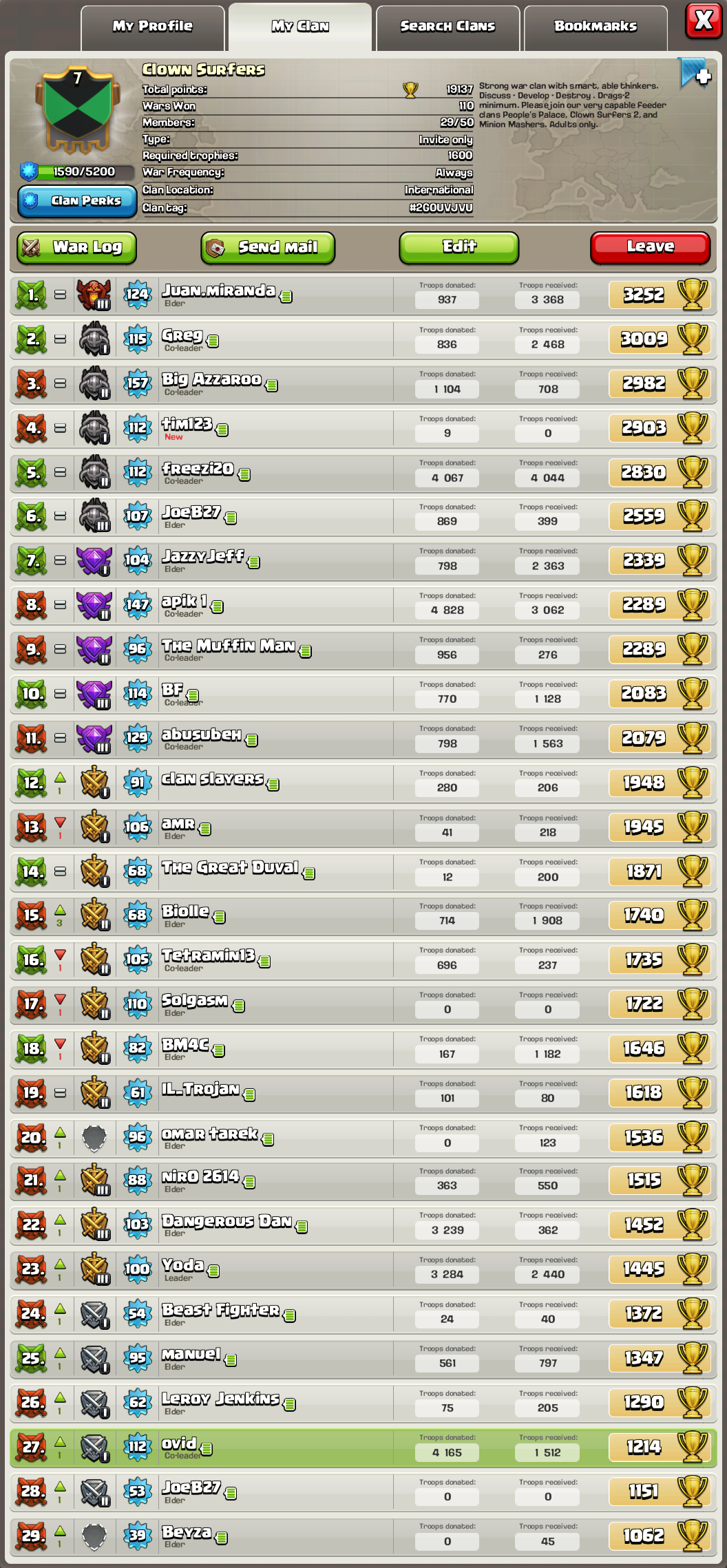Tap the trophy icon beside 3252
Image resolution: width=727 pixels, height=1568 pixels.
click(693, 295)
